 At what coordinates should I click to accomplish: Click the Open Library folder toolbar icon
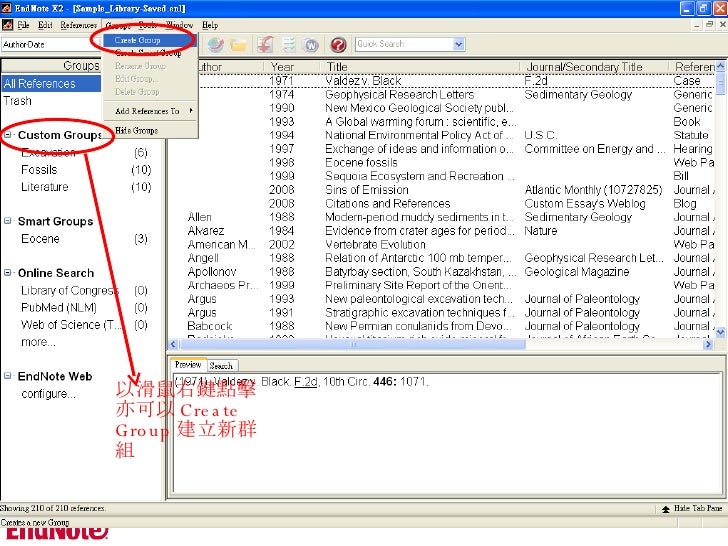click(238, 45)
